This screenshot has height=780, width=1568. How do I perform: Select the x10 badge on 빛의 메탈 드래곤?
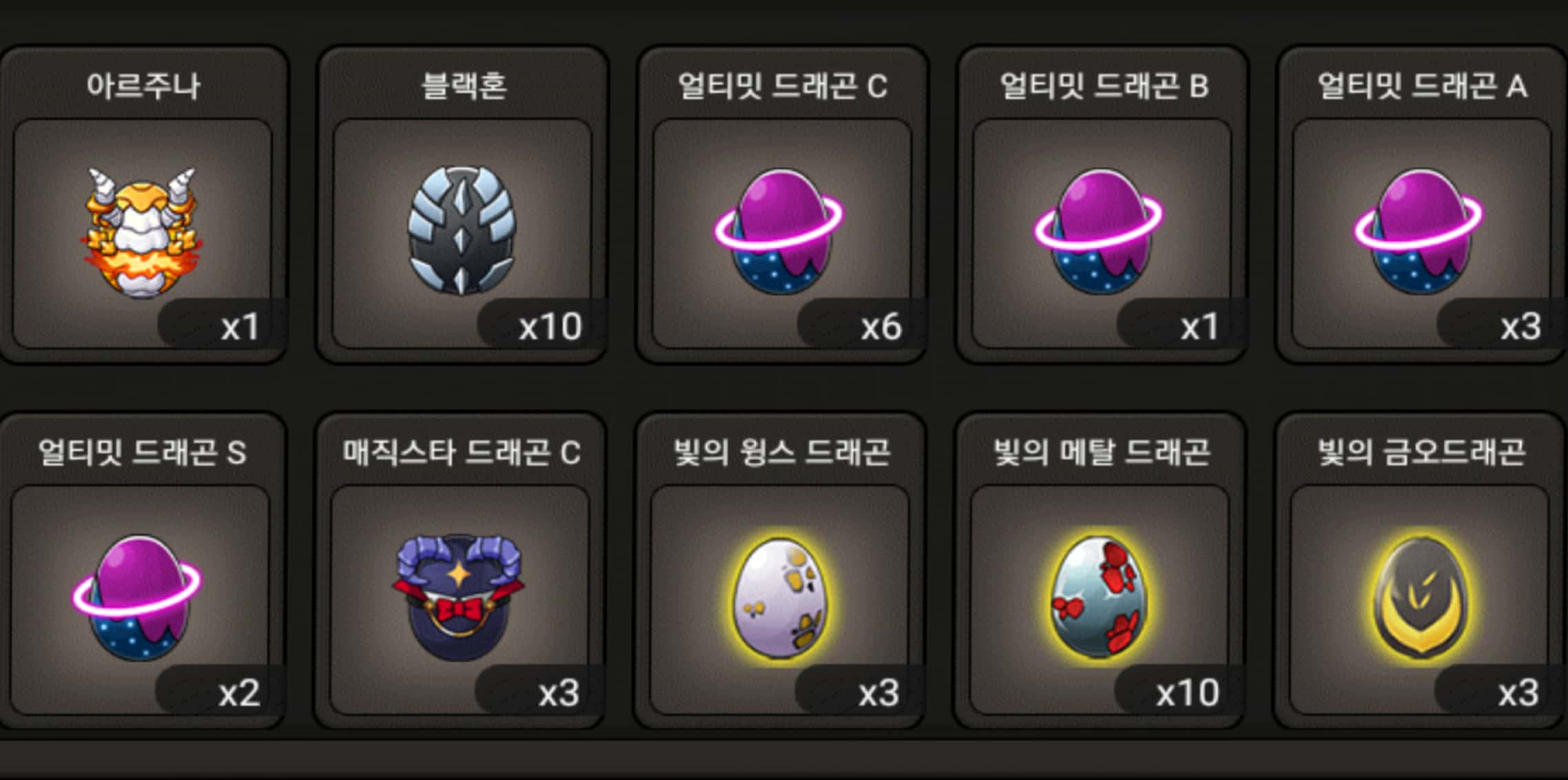1188,693
